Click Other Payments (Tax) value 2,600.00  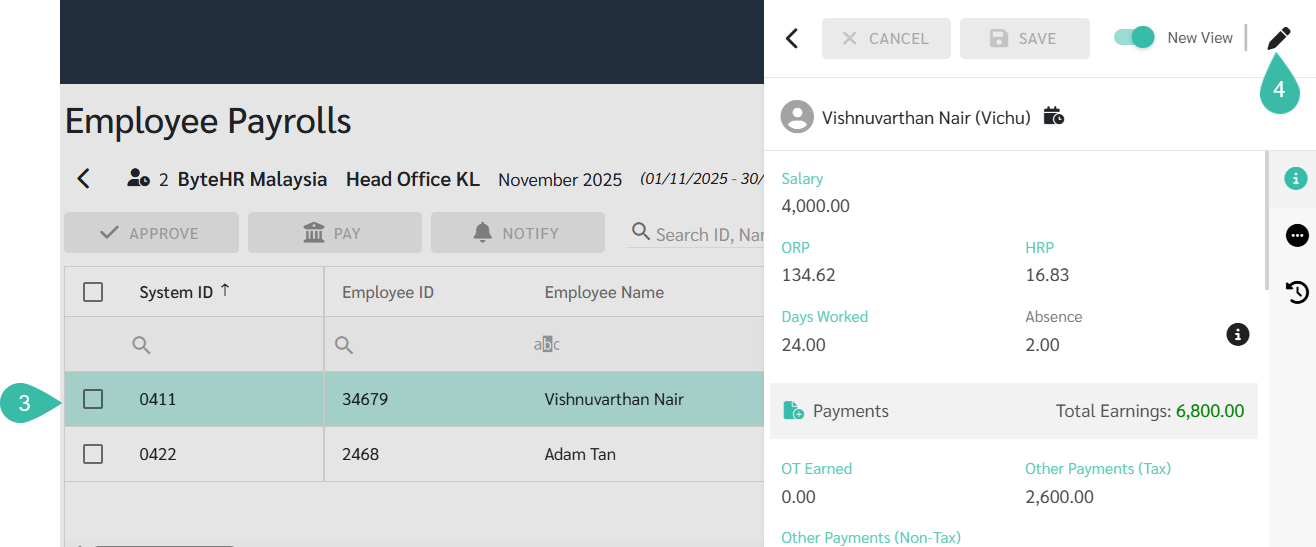[x=1060, y=497]
